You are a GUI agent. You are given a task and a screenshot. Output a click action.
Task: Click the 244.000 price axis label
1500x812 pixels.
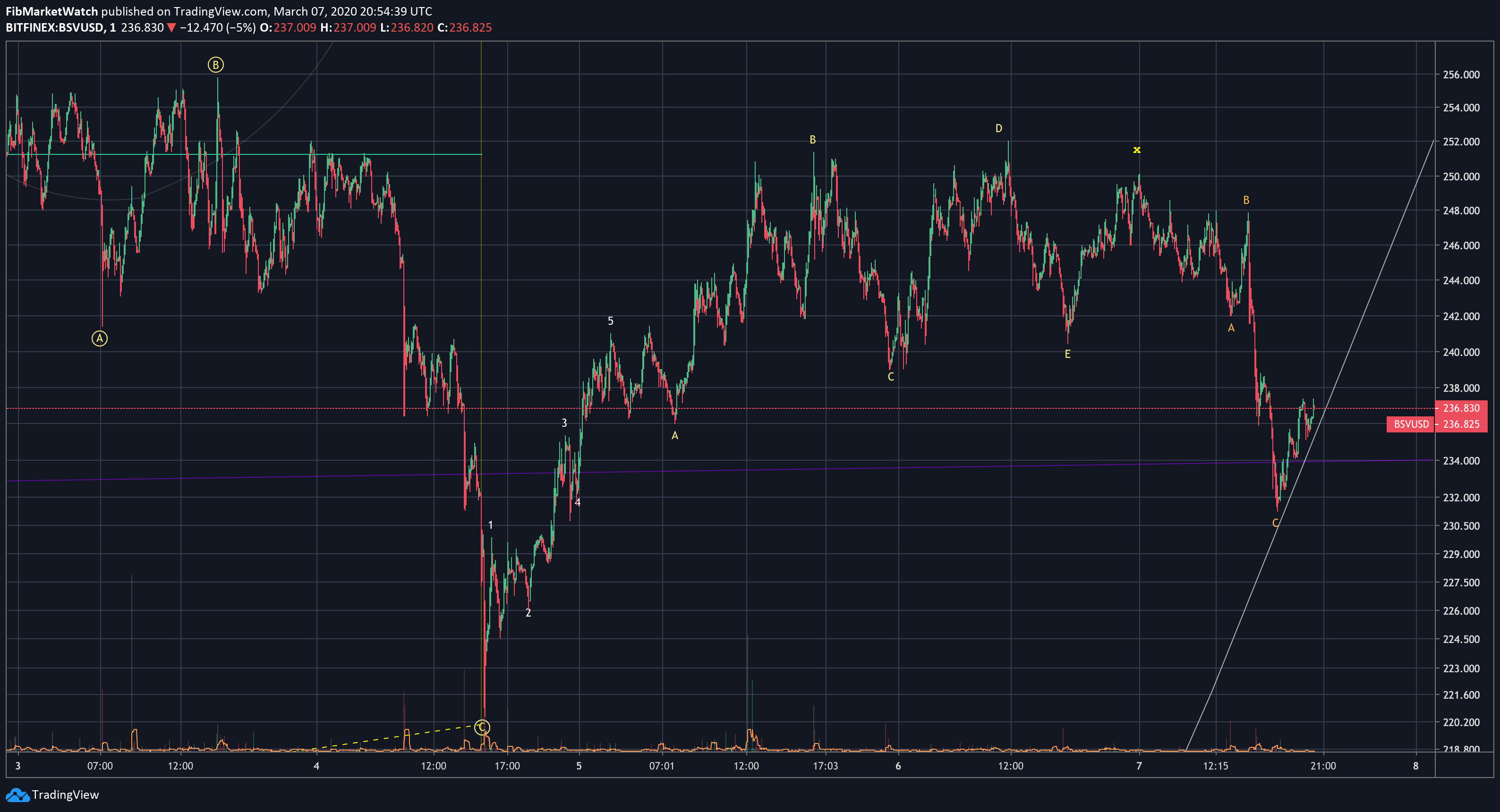coord(1461,280)
